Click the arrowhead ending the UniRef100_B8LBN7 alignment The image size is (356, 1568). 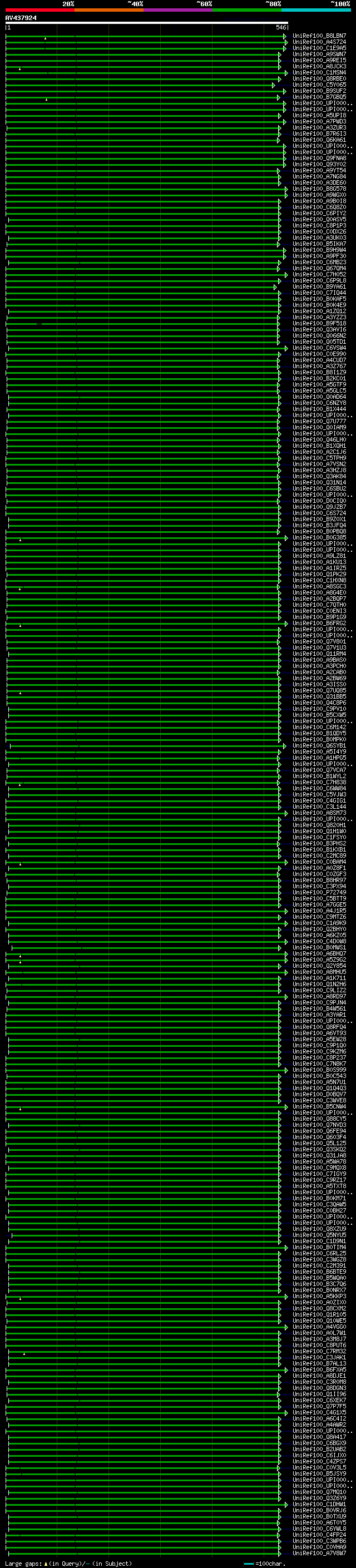click(x=285, y=37)
